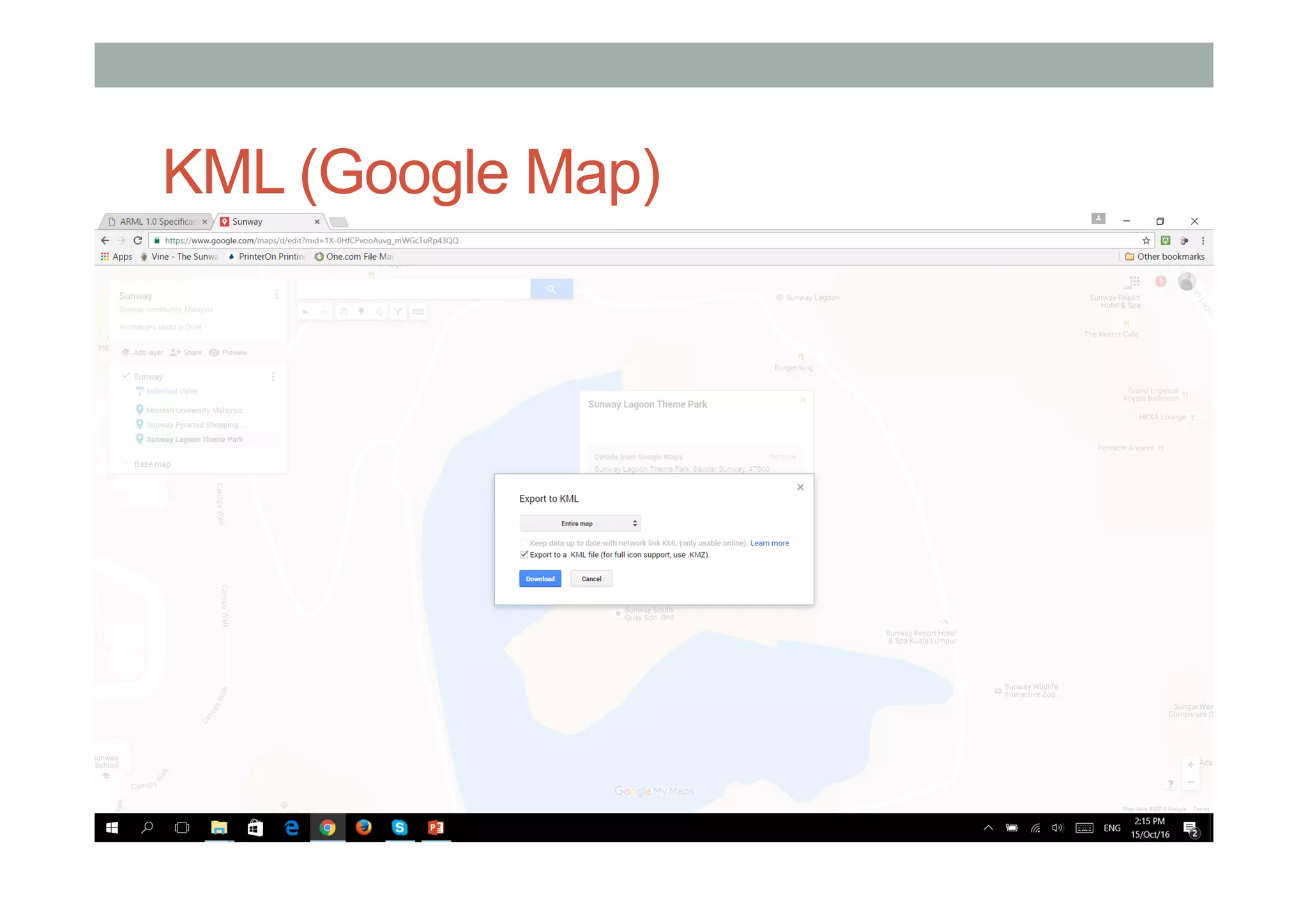Viewport: 1308px width, 924px height.
Task: Close the Sunway browser tab
Action: pos(317,222)
